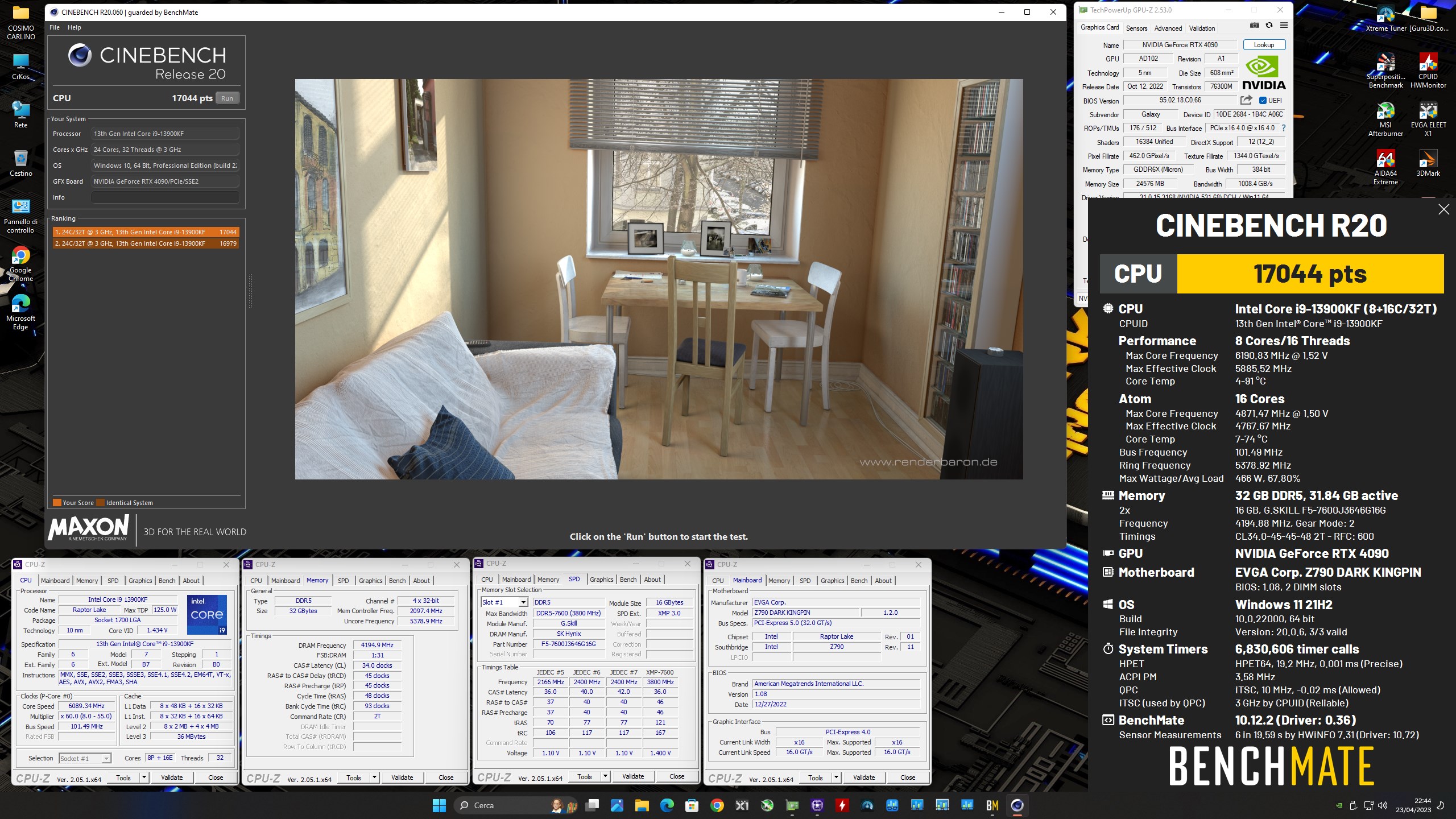Click the Run button next to CPU score
The image size is (1456, 819).
click(x=227, y=98)
